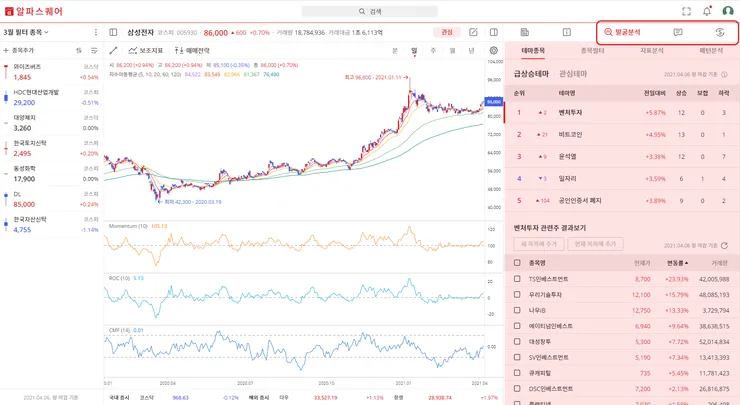Open the three-dot menu of watchlist
740x405 pixels.
click(96, 32)
